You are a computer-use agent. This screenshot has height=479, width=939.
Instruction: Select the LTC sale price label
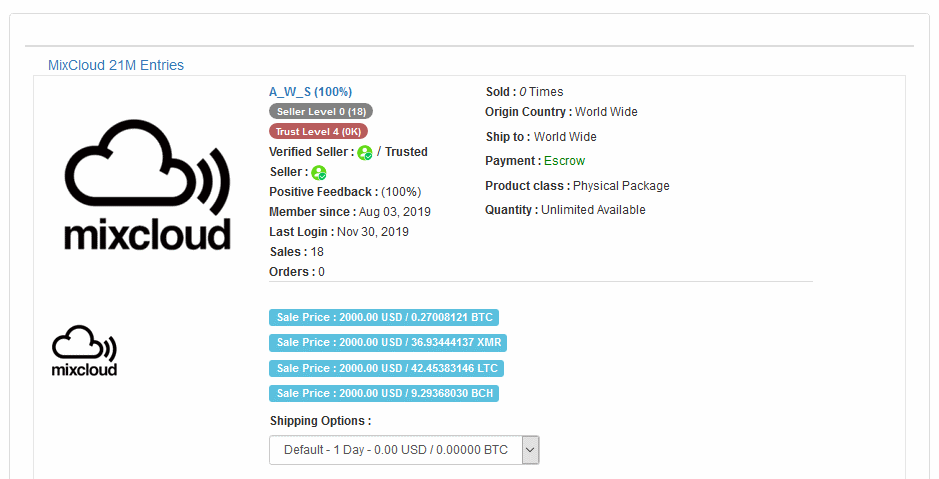(386, 368)
